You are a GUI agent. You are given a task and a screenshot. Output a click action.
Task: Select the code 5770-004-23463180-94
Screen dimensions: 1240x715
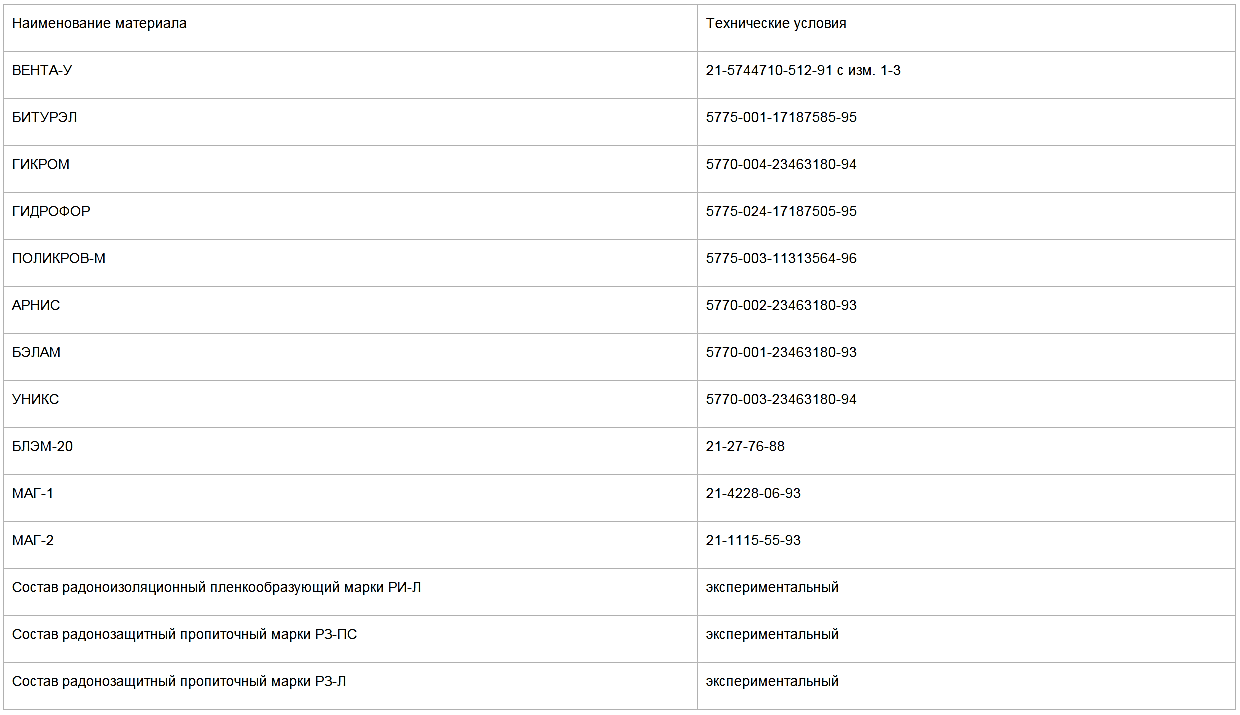click(x=781, y=165)
